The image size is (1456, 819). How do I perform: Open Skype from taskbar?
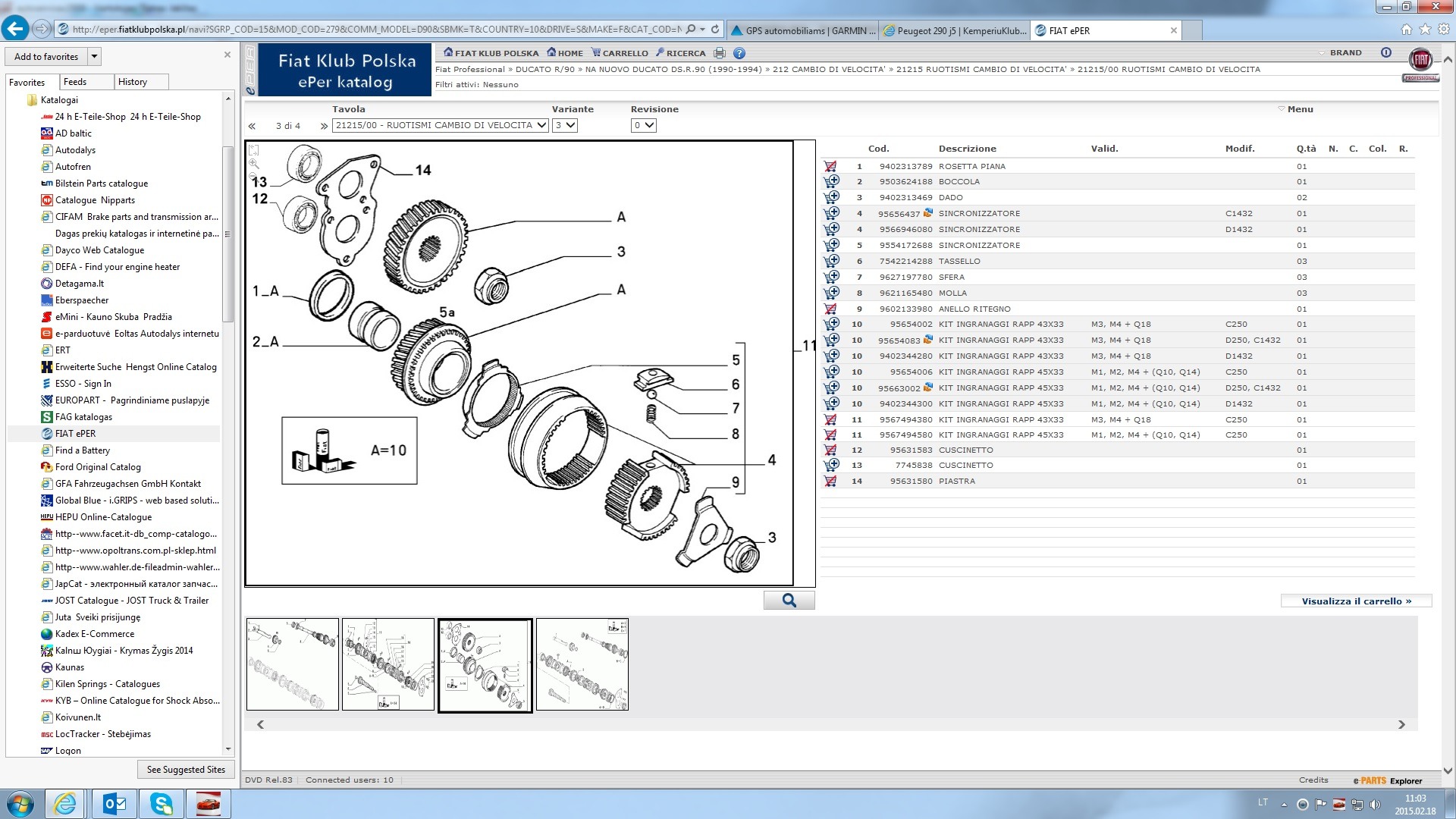point(162,804)
